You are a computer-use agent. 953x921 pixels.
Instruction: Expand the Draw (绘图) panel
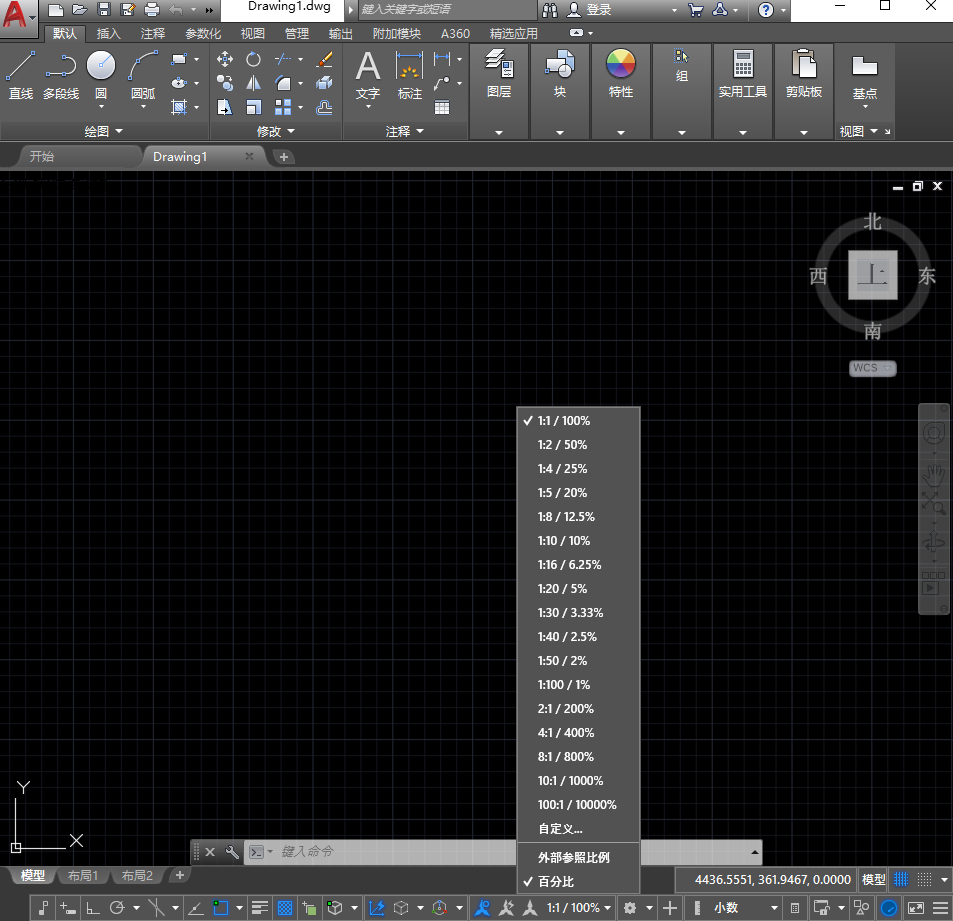coord(103,131)
